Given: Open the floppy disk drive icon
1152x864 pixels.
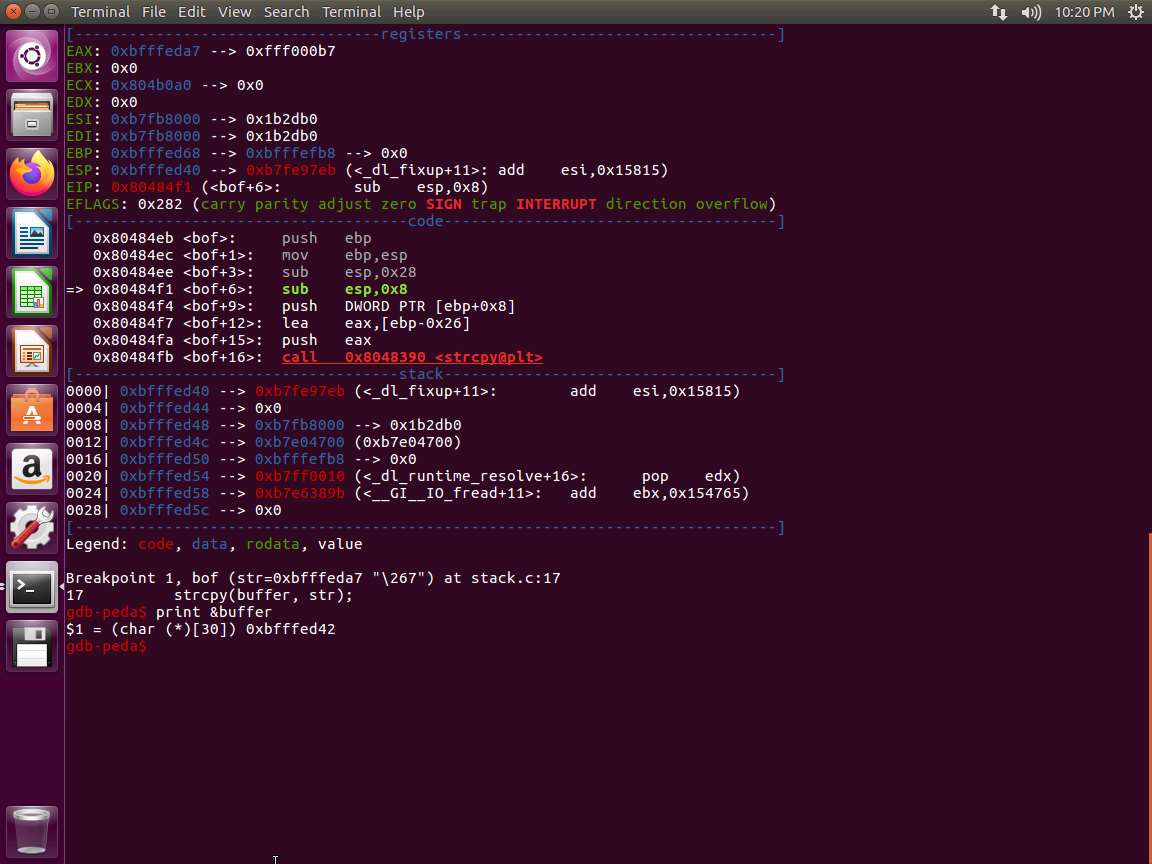Looking at the screenshot, I should [32, 646].
